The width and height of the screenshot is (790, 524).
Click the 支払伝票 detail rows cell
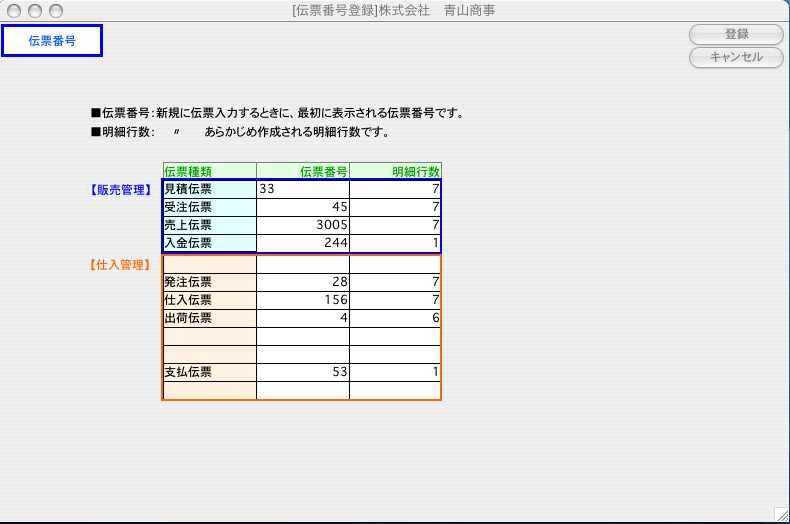click(395, 372)
